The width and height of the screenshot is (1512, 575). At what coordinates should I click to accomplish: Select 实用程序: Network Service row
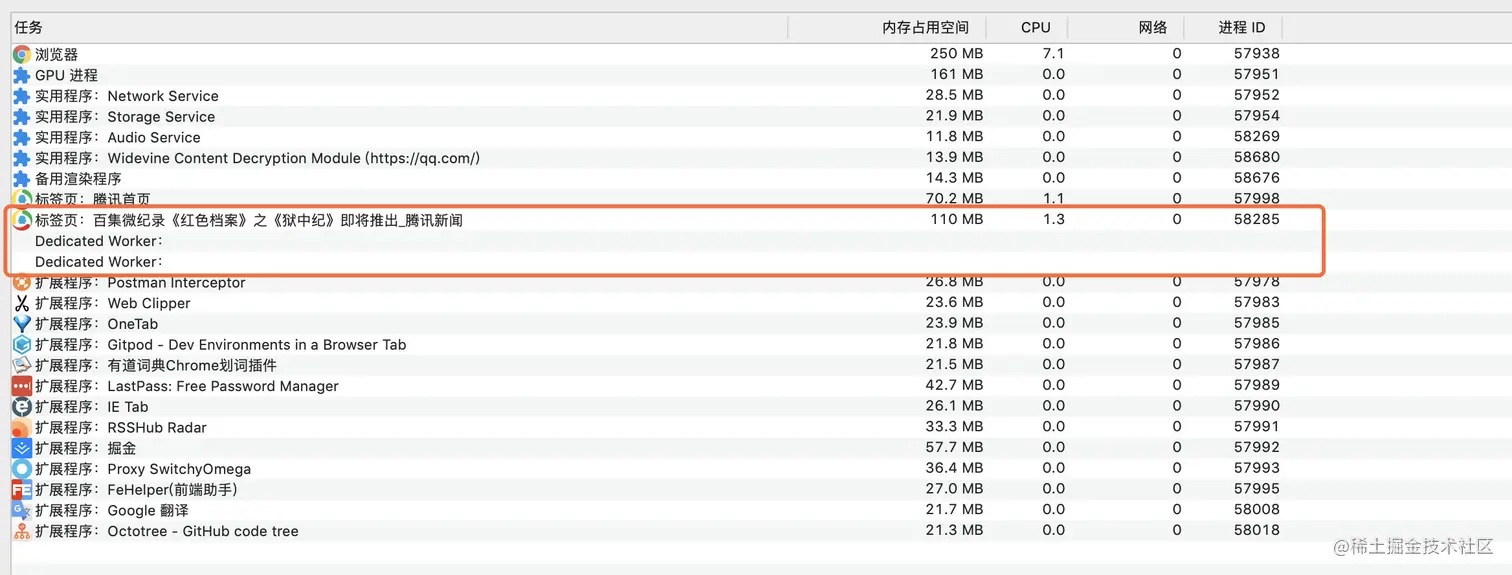coord(127,96)
